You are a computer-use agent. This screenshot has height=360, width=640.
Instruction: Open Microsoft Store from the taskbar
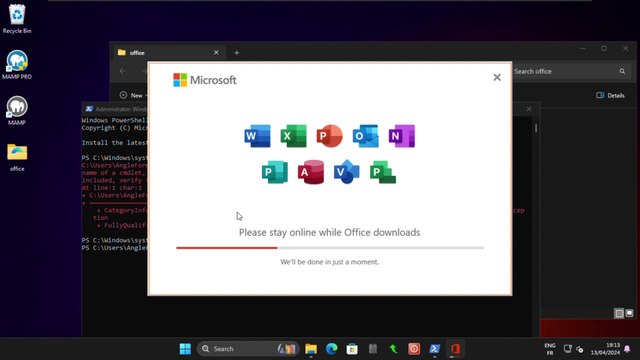(352, 349)
